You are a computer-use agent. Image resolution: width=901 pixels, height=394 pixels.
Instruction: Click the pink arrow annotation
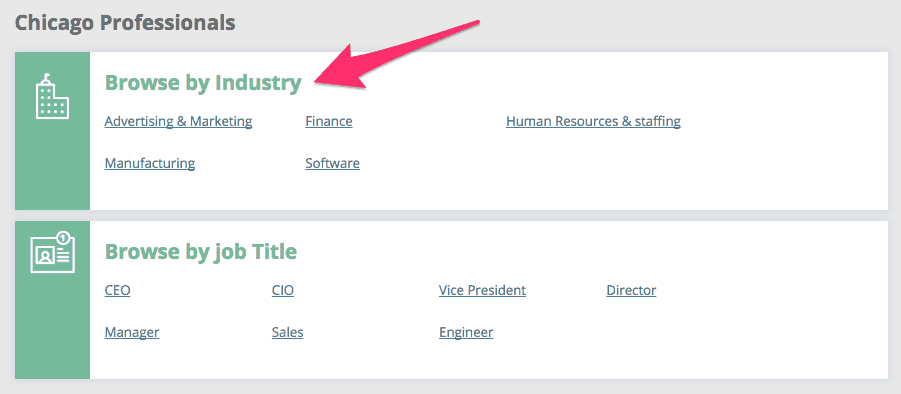395,56
